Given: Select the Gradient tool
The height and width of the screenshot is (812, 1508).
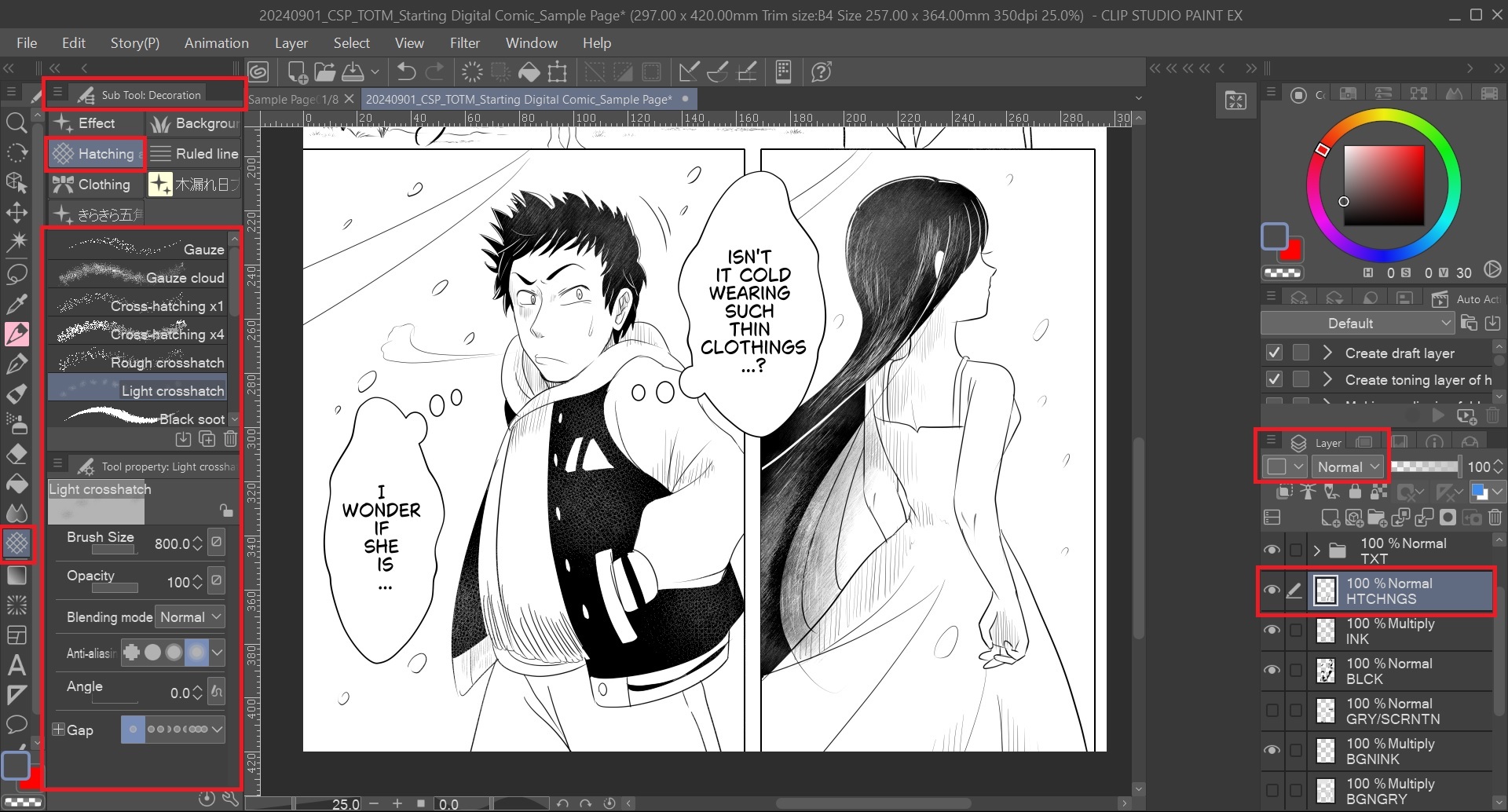Looking at the screenshot, I should [16, 576].
